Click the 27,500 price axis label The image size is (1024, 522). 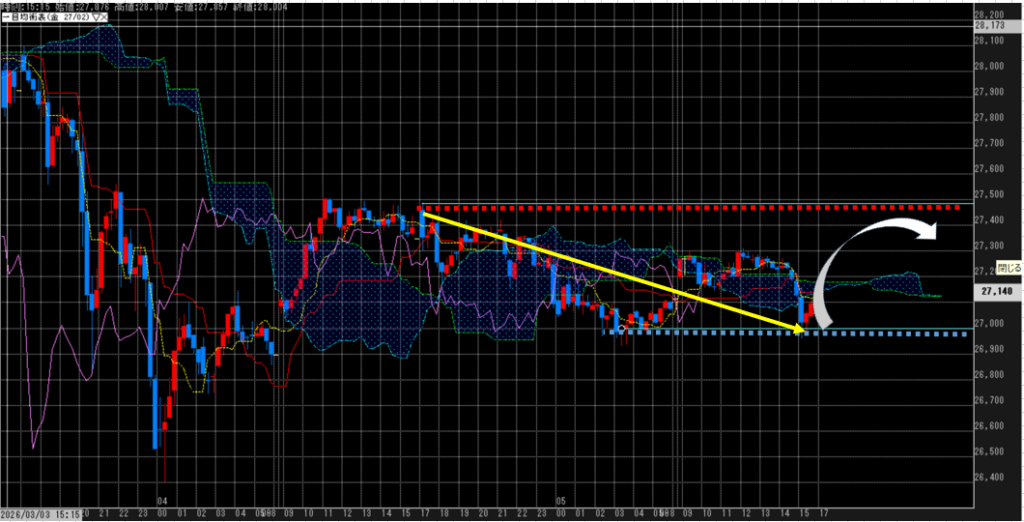click(988, 194)
